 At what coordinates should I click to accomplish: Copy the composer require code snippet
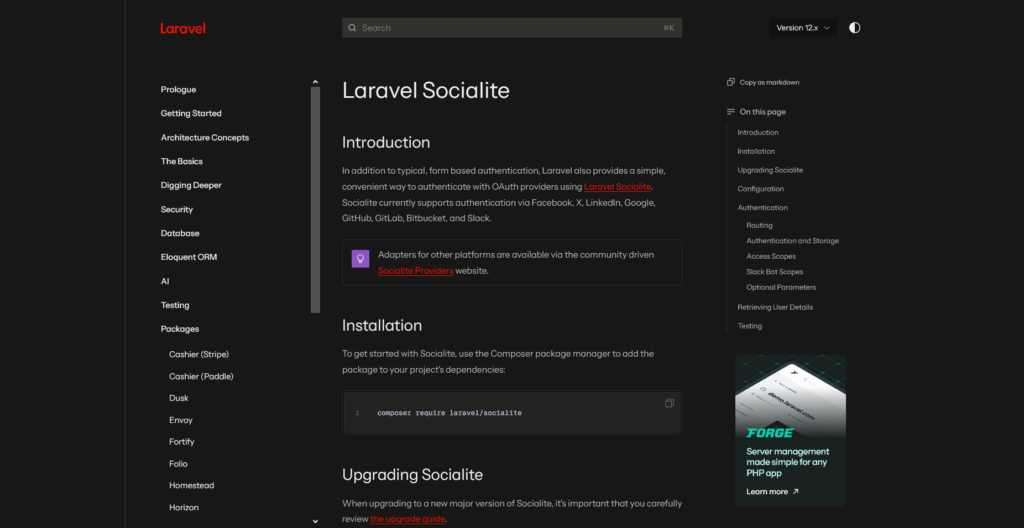coord(669,403)
